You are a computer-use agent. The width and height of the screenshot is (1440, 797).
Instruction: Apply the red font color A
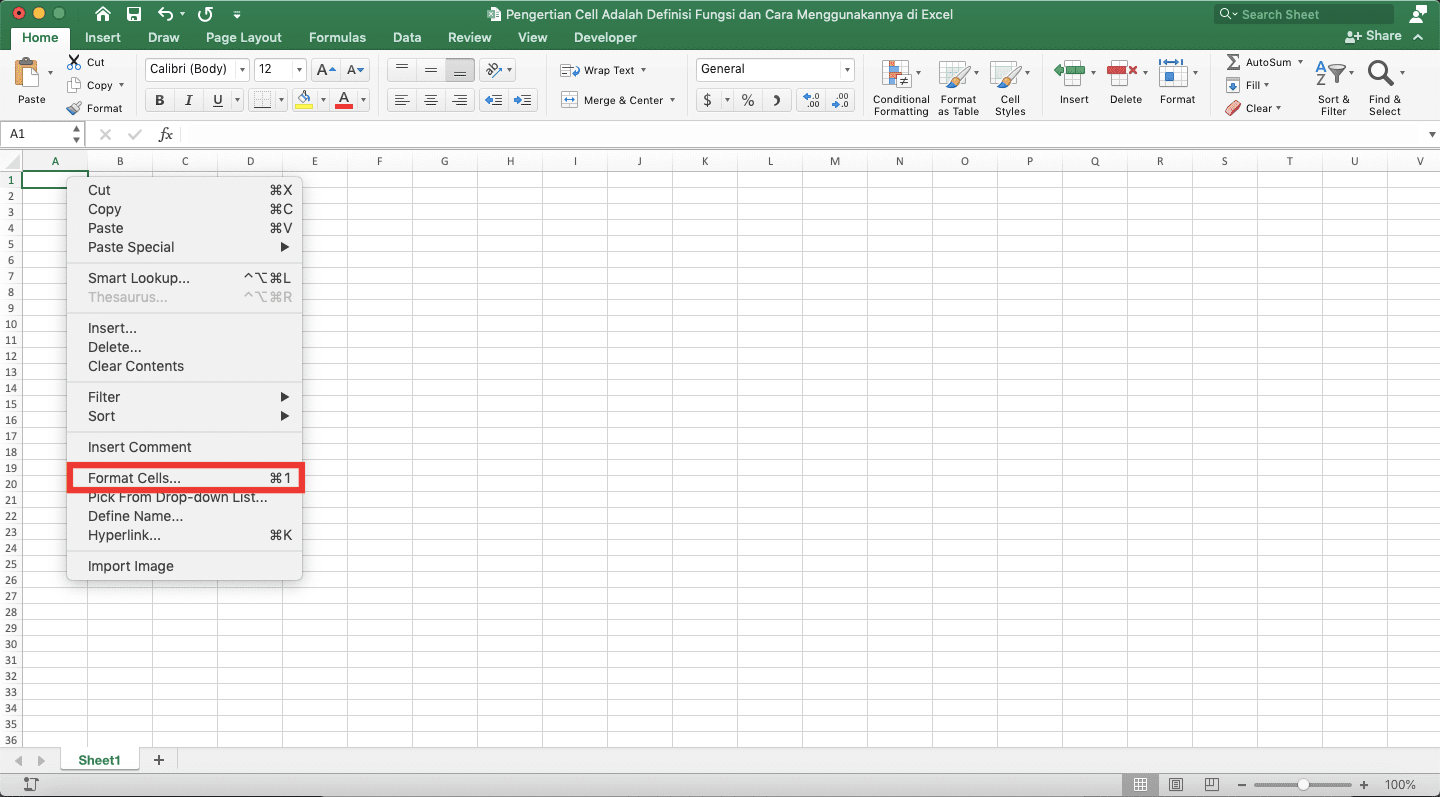click(x=344, y=100)
